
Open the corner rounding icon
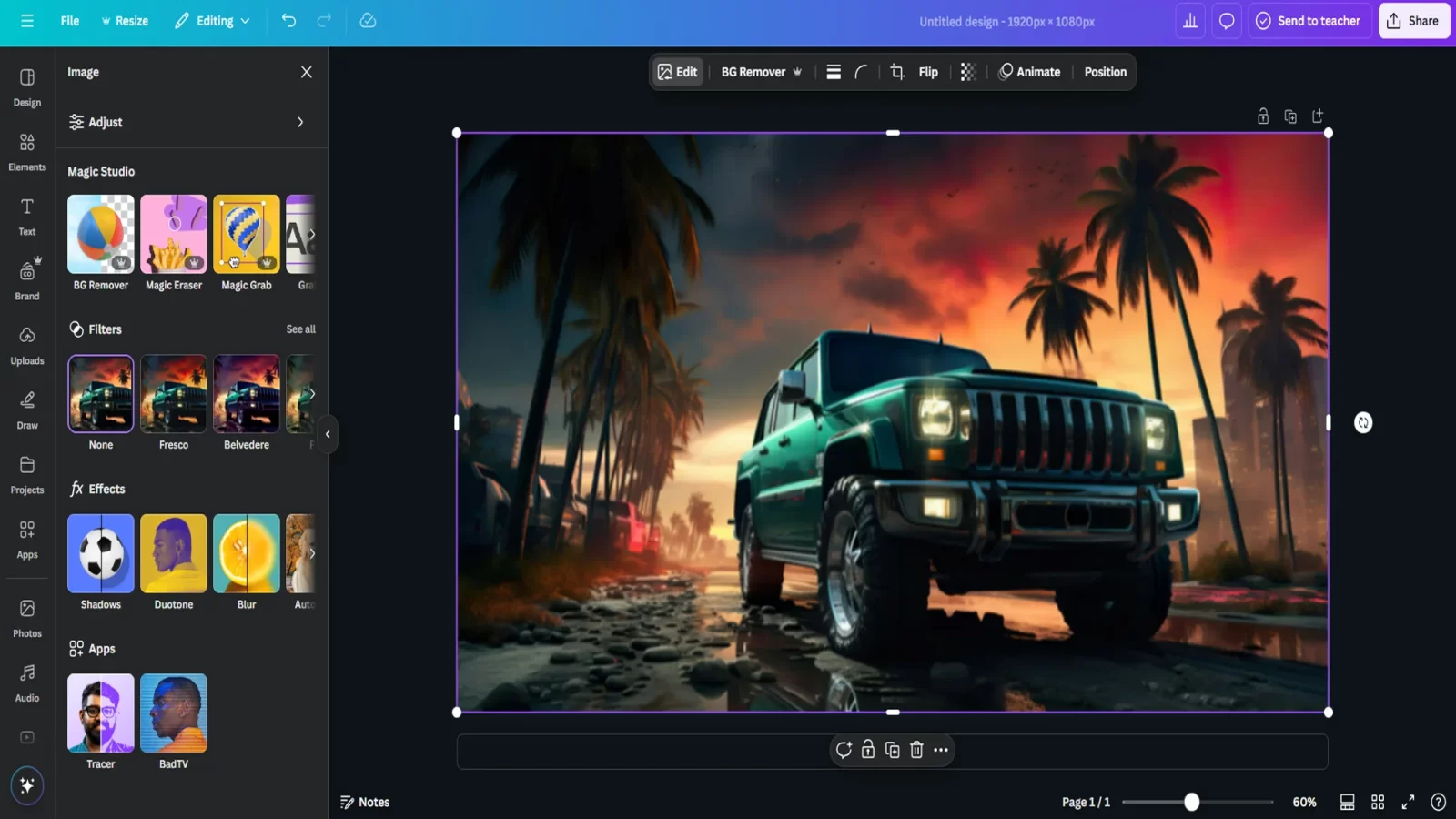coord(861,72)
